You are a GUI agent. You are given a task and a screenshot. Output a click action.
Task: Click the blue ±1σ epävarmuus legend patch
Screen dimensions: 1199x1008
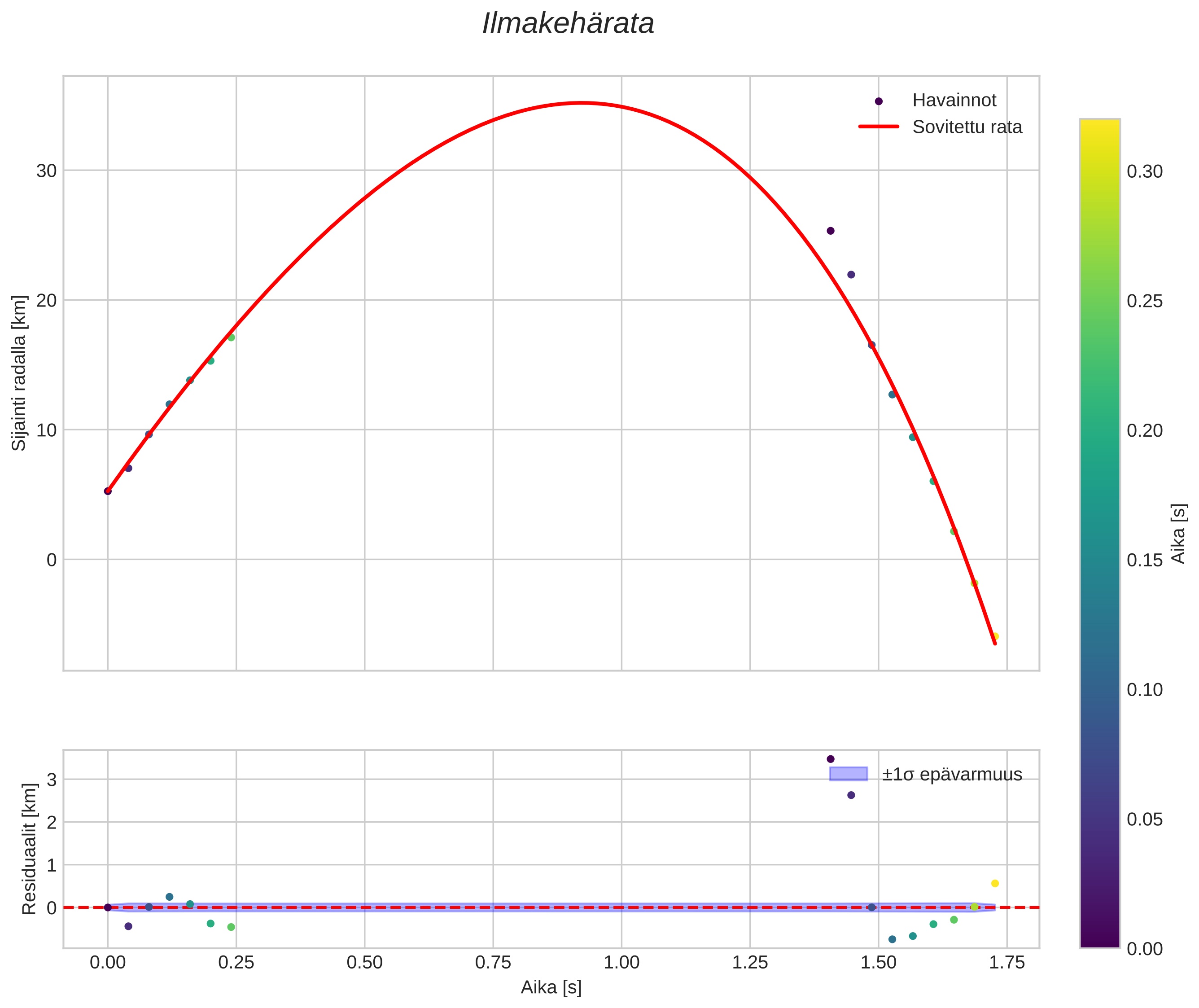click(848, 774)
